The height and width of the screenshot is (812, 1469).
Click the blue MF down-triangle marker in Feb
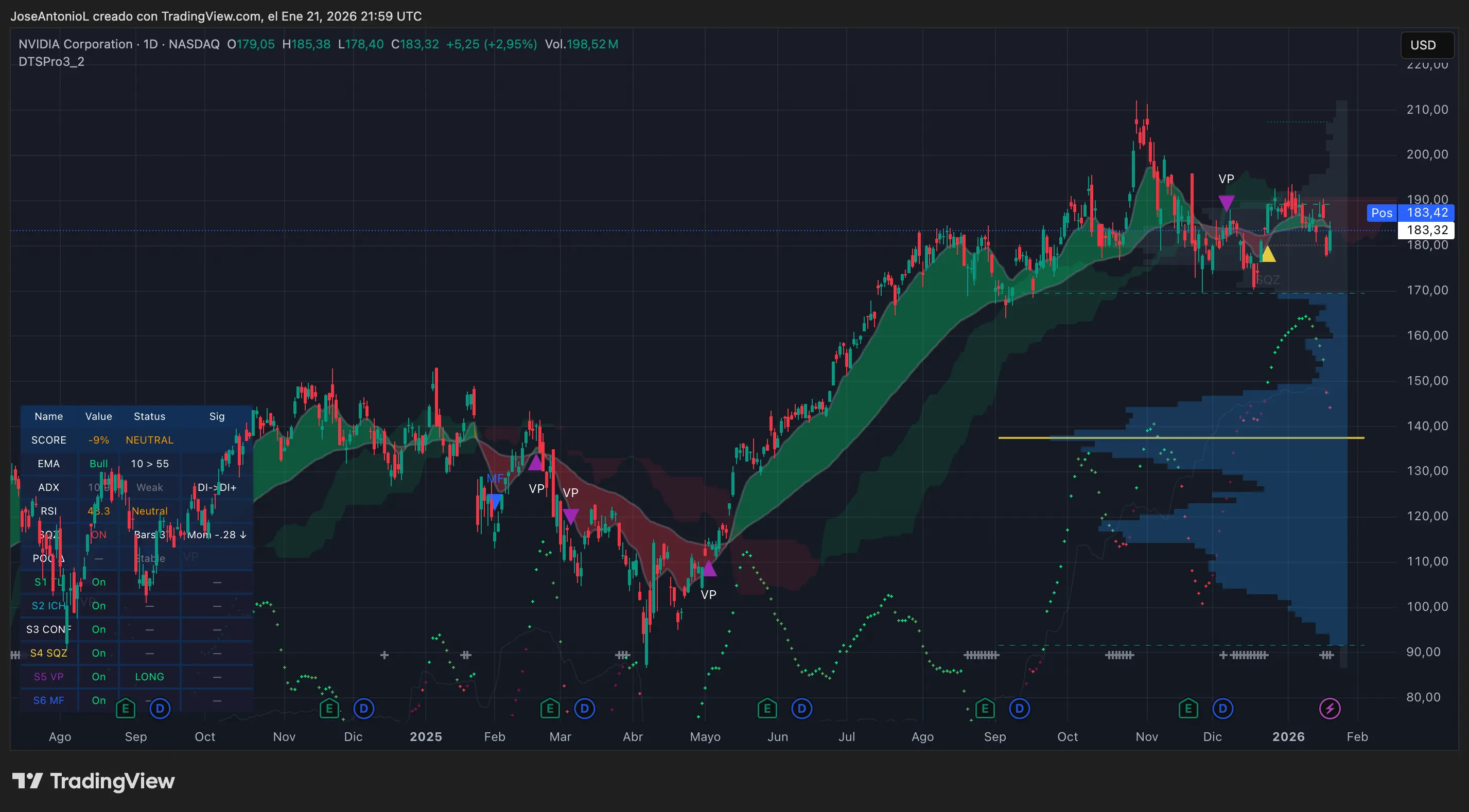pyautogui.click(x=495, y=501)
